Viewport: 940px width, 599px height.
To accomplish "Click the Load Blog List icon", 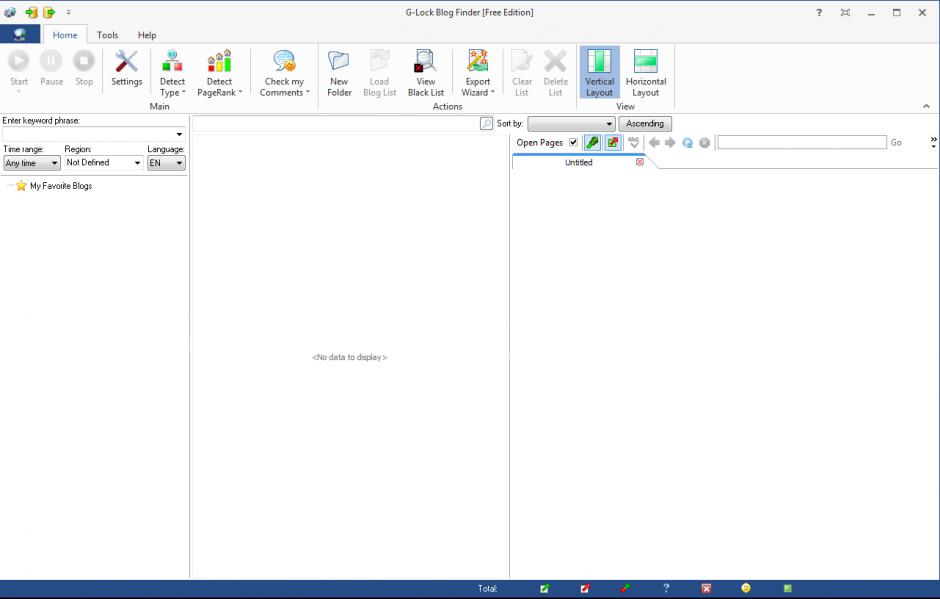I will 379,63.
